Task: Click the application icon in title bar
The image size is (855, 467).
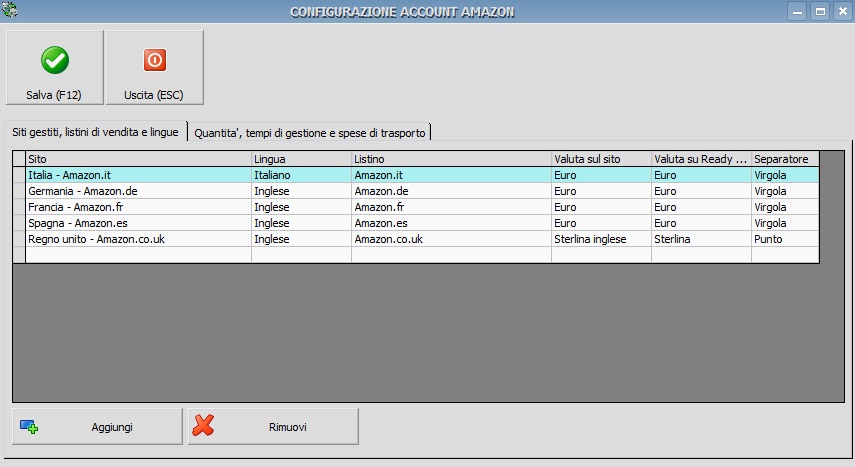Action: pyautogui.click(x=10, y=10)
